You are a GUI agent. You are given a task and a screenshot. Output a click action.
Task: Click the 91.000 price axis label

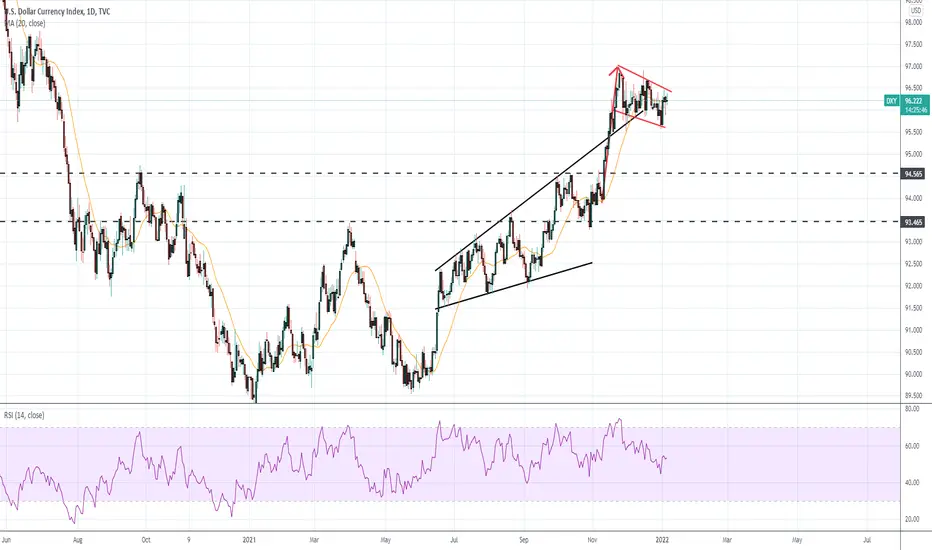coord(913,330)
